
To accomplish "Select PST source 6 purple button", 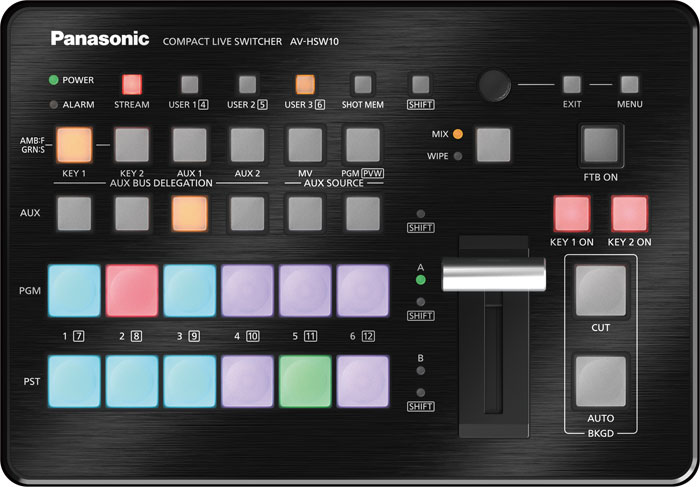I will coord(363,382).
